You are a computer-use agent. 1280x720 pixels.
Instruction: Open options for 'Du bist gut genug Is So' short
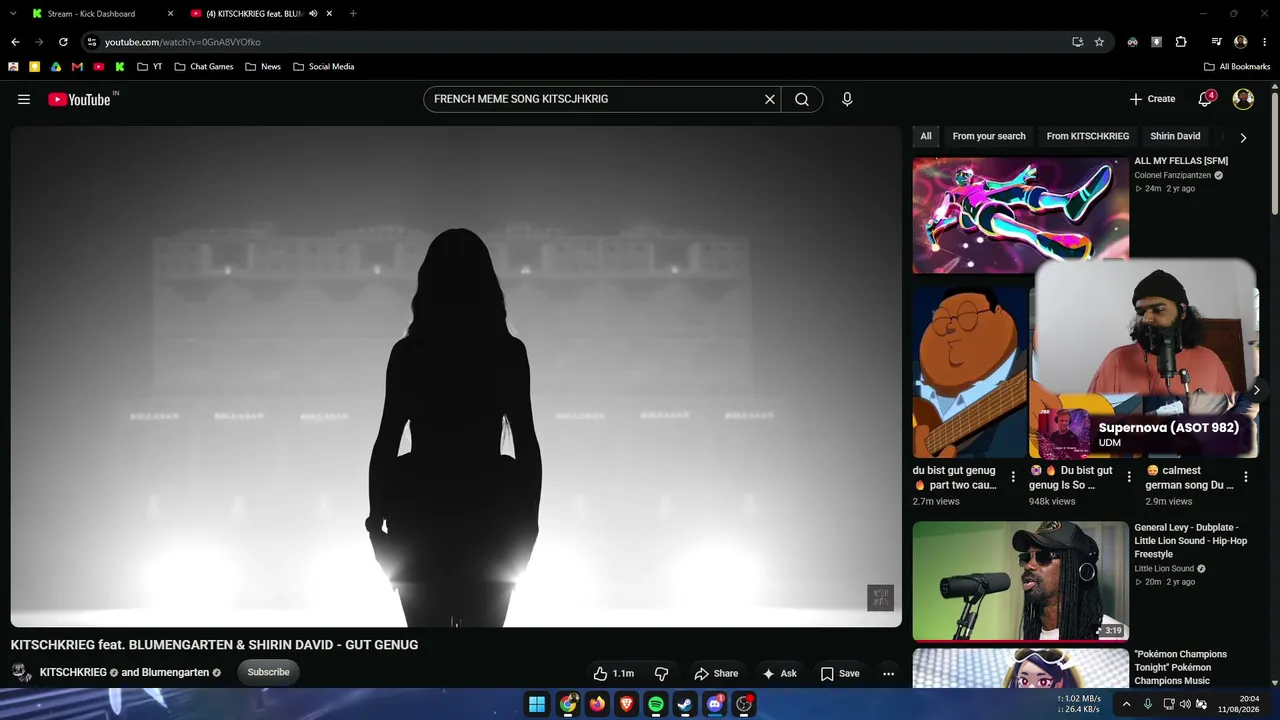coord(1130,477)
